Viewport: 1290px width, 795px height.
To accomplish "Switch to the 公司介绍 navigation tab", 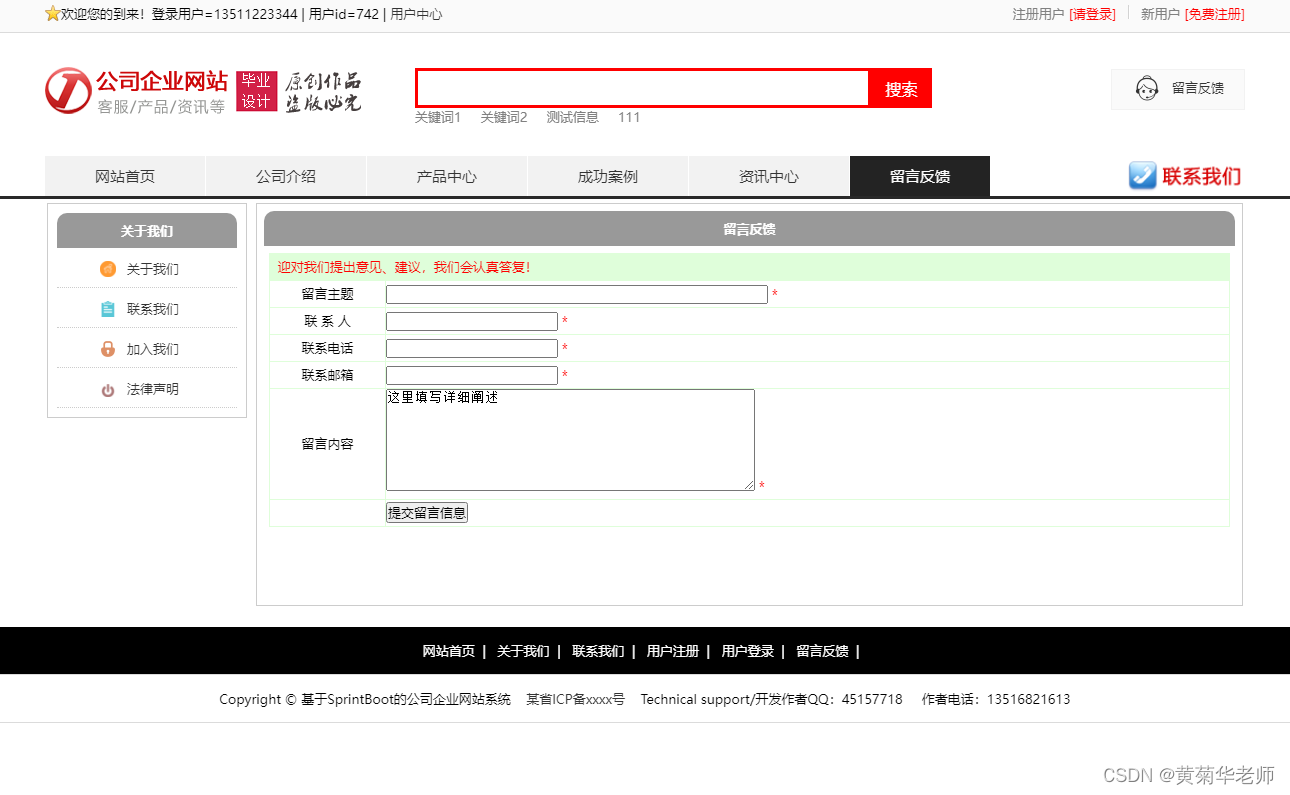I will pyautogui.click(x=285, y=175).
